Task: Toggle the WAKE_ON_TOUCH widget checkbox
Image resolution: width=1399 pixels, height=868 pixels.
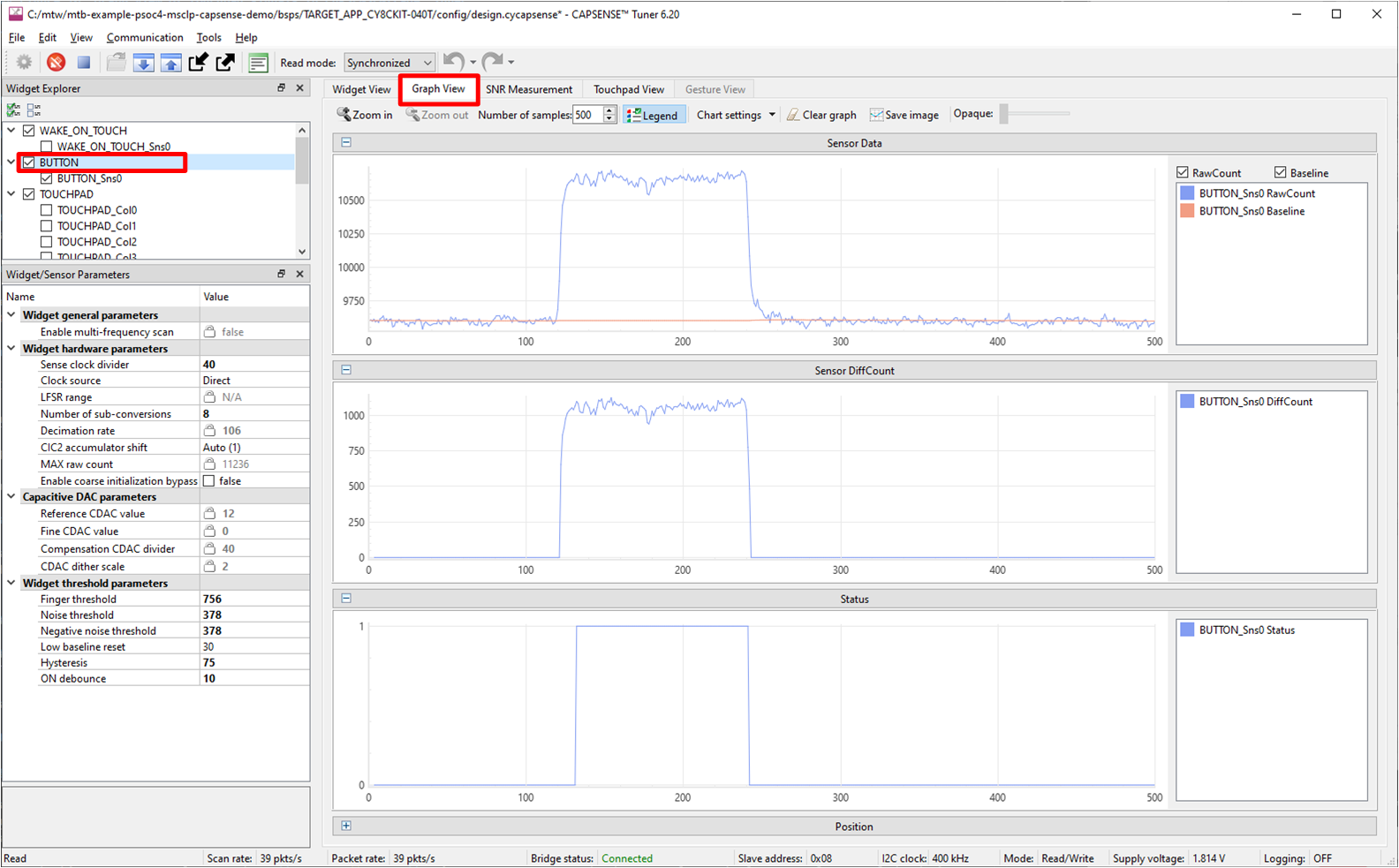Action: click(x=29, y=131)
